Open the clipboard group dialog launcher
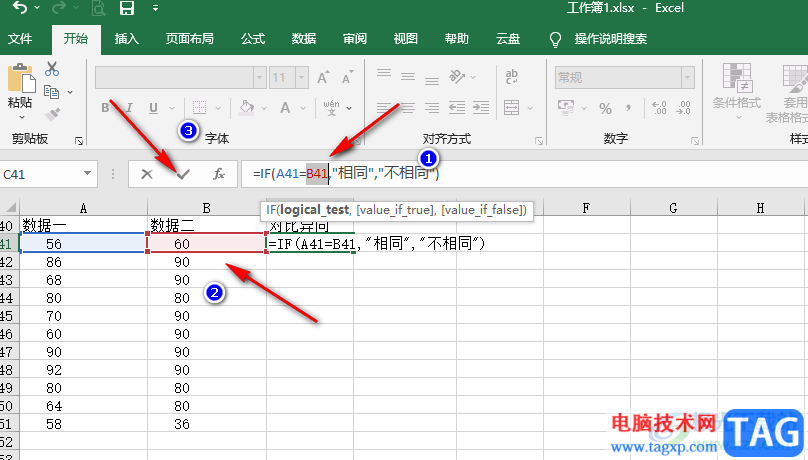 click(x=79, y=141)
